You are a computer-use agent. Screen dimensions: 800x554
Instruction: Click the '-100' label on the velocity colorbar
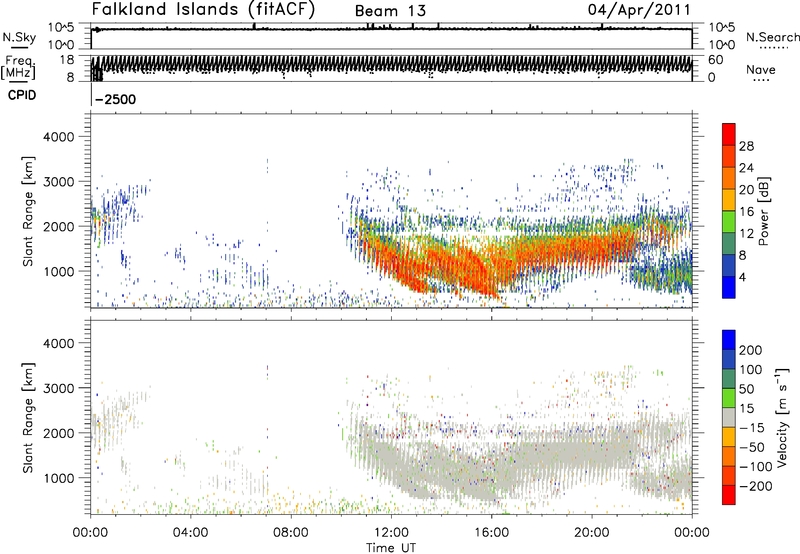[x=756, y=467]
